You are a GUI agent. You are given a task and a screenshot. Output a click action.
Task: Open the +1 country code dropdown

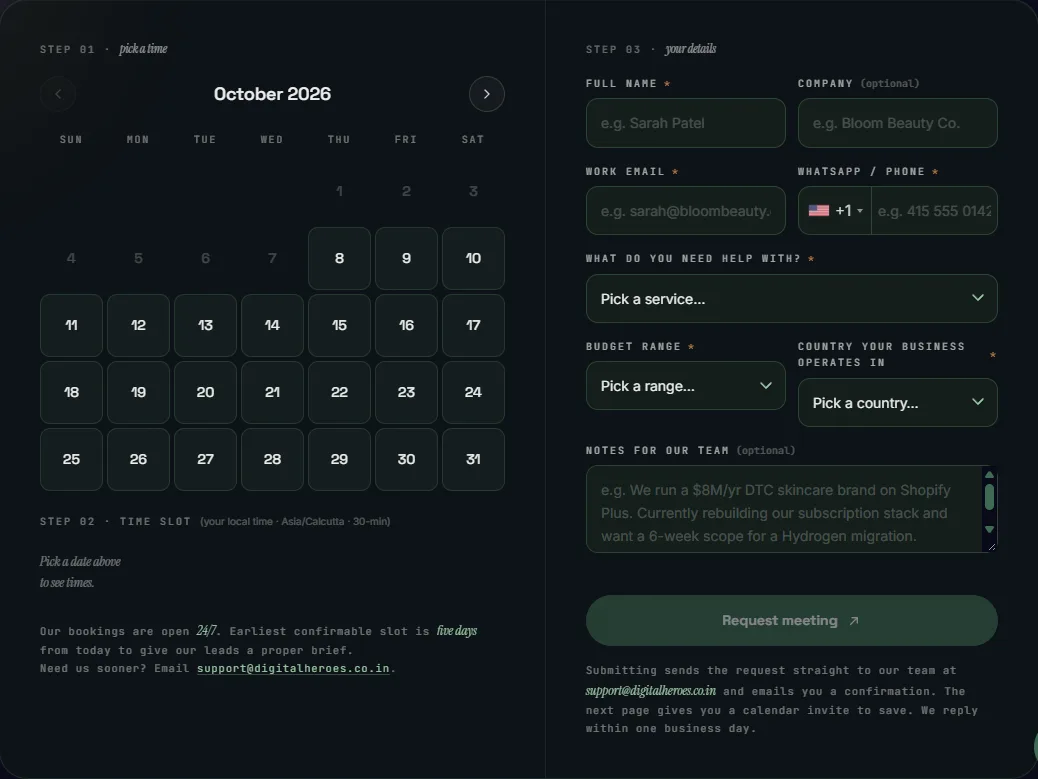click(x=835, y=210)
